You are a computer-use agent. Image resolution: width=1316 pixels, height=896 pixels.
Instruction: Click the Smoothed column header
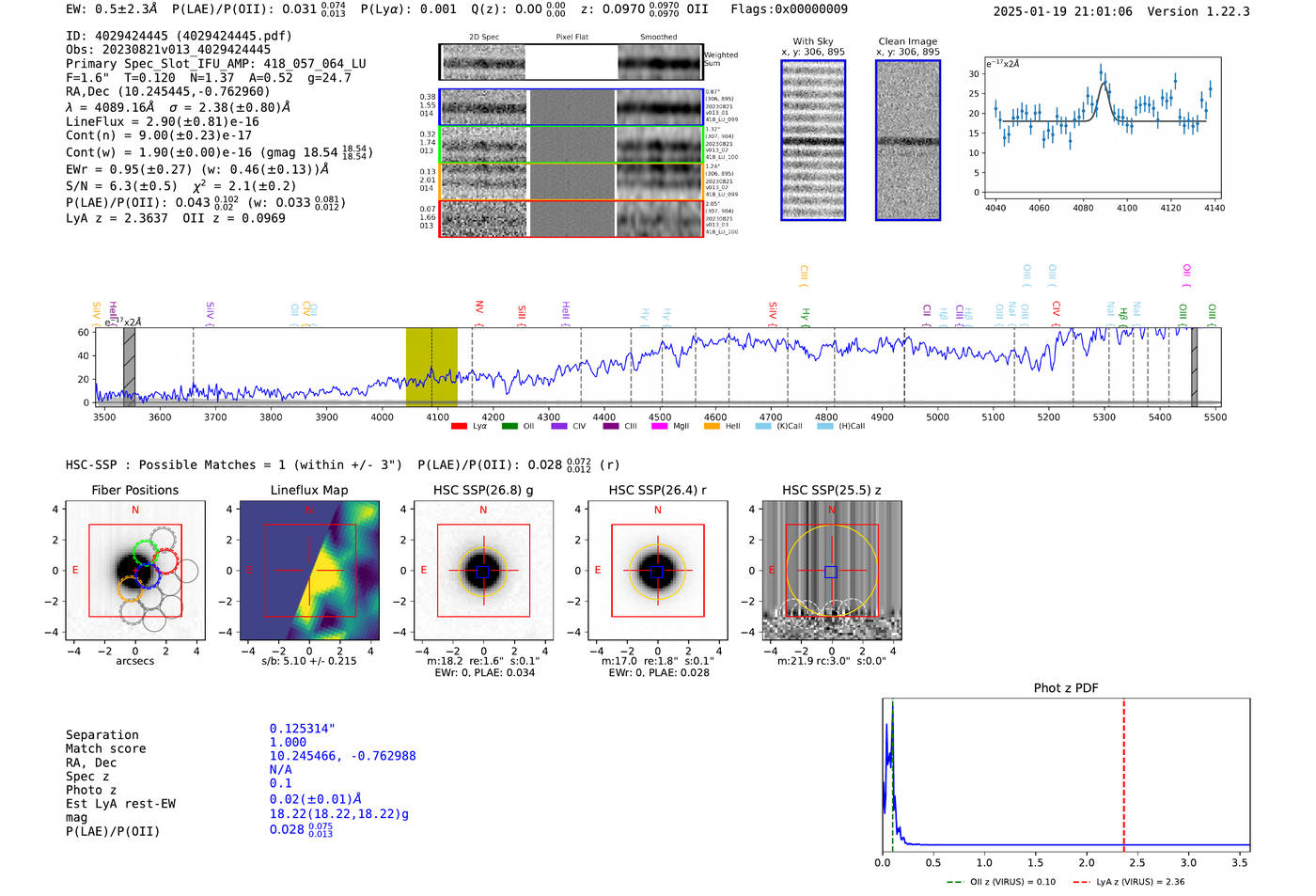point(659,38)
